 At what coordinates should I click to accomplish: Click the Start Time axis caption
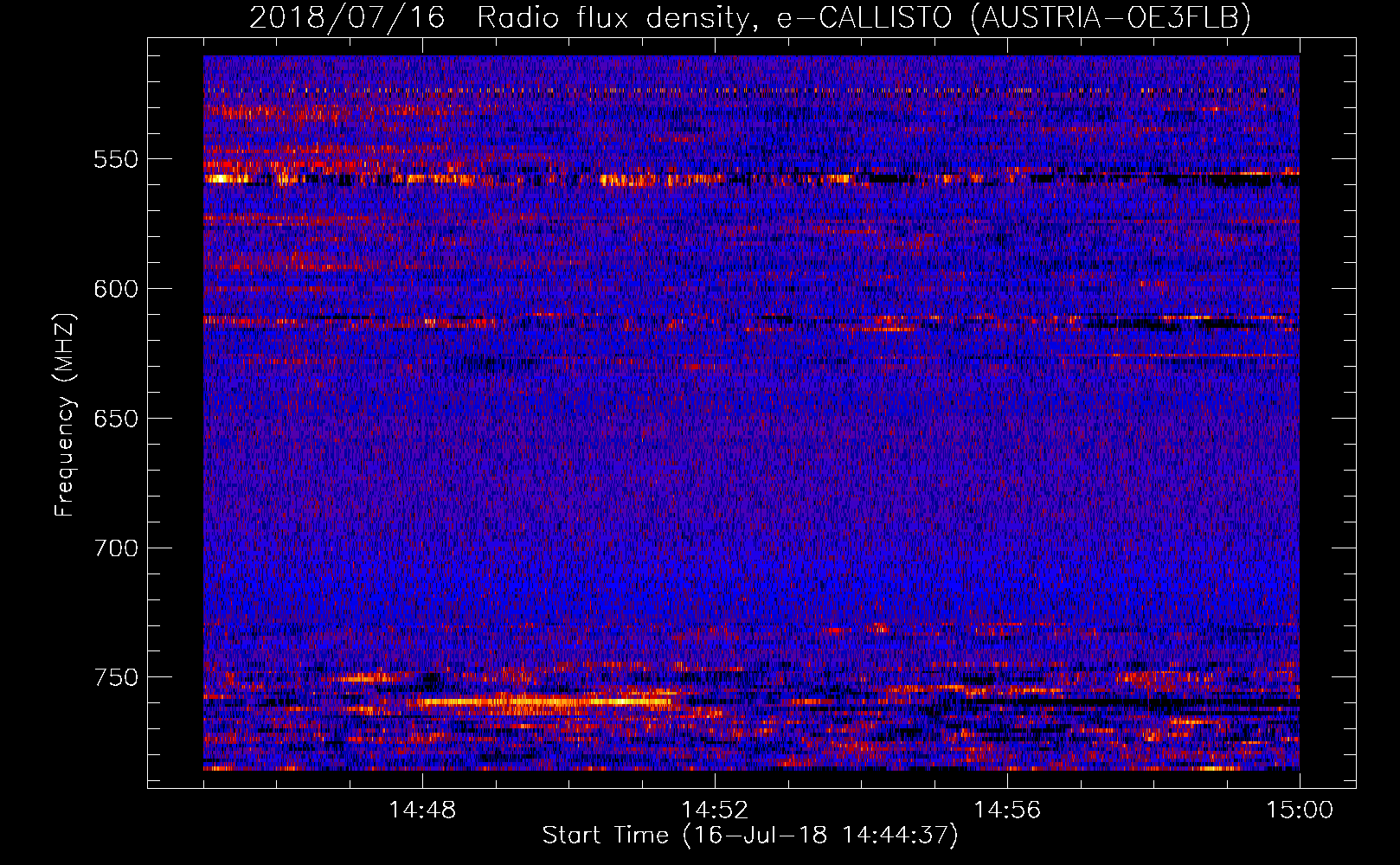[x=750, y=836]
